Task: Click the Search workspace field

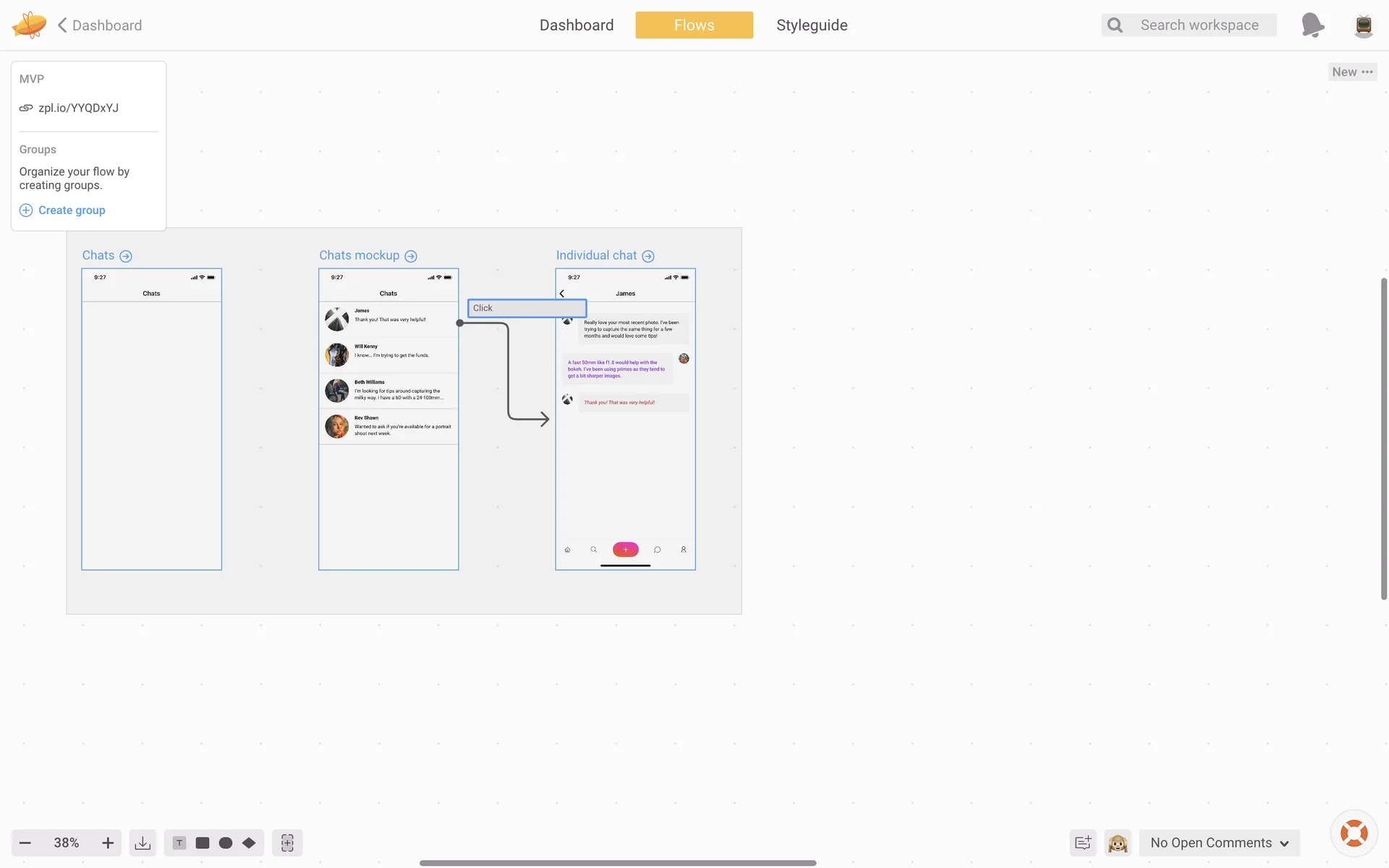Action: (x=1199, y=25)
